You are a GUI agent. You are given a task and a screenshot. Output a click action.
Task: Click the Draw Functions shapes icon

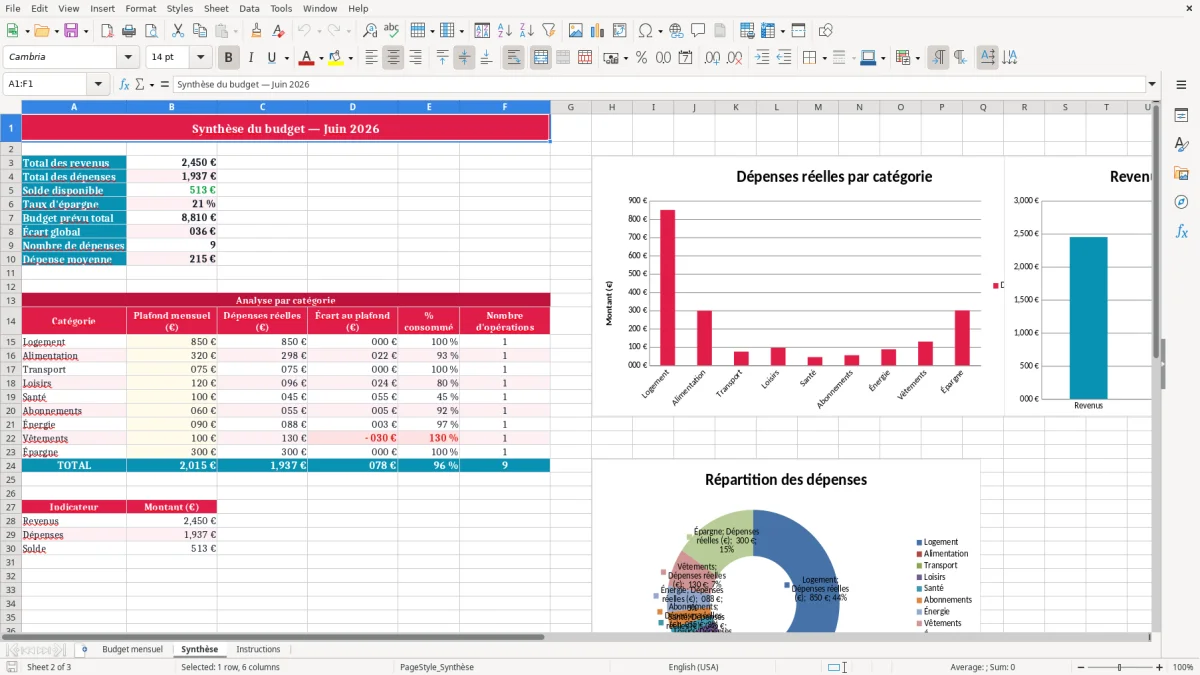[826, 31]
